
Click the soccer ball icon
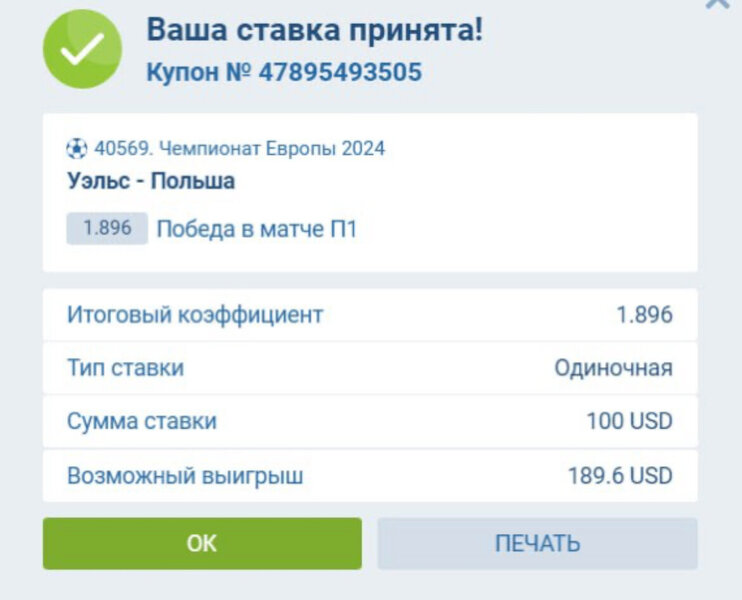coord(77,149)
